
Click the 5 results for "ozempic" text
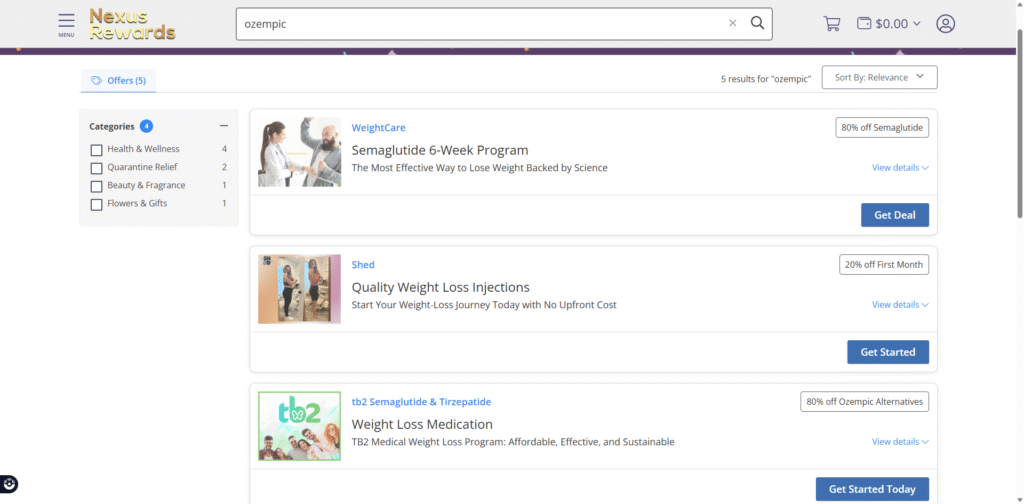[765, 79]
